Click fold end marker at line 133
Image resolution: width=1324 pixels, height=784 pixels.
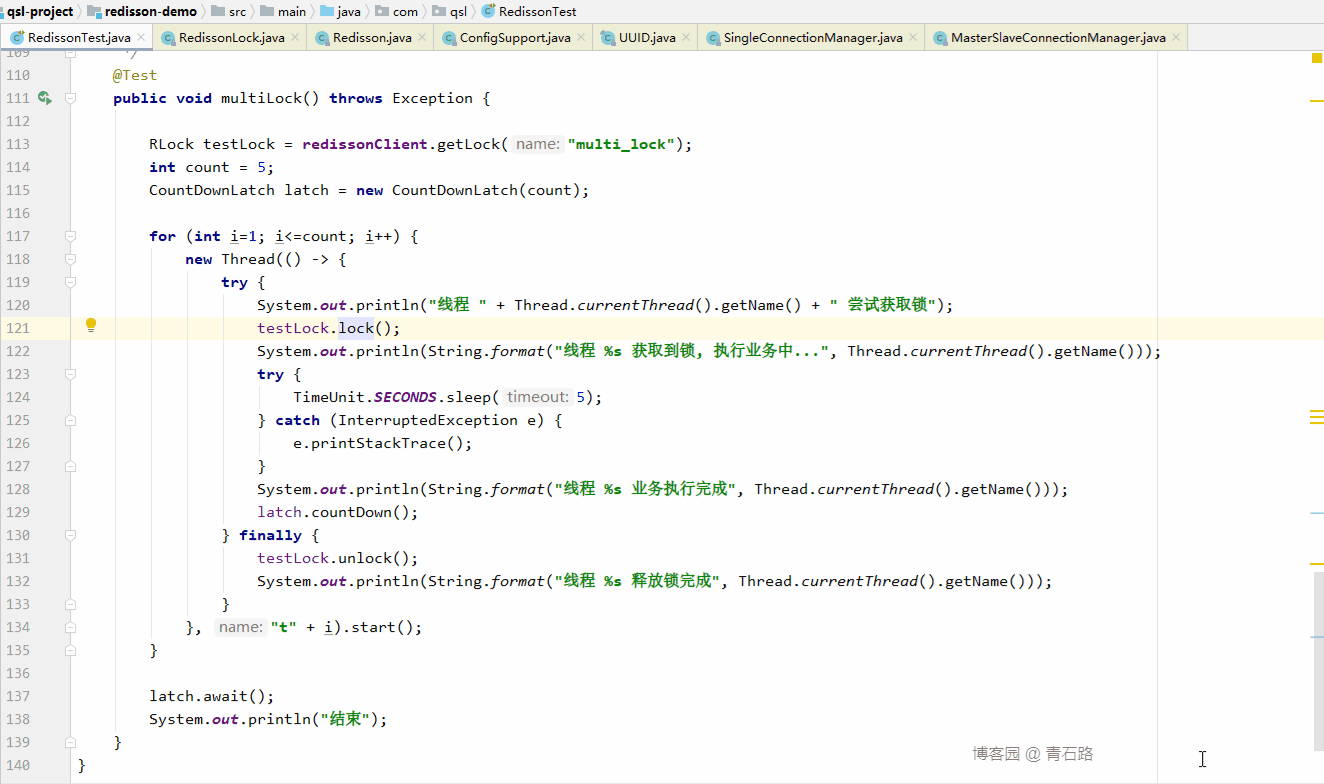70,604
